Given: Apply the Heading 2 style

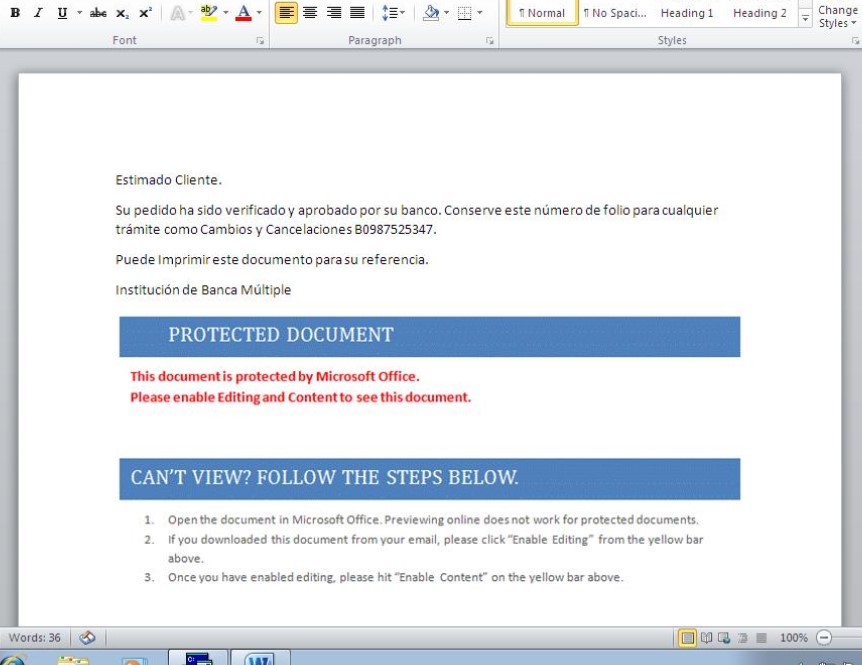Looking at the screenshot, I should coord(760,13).
